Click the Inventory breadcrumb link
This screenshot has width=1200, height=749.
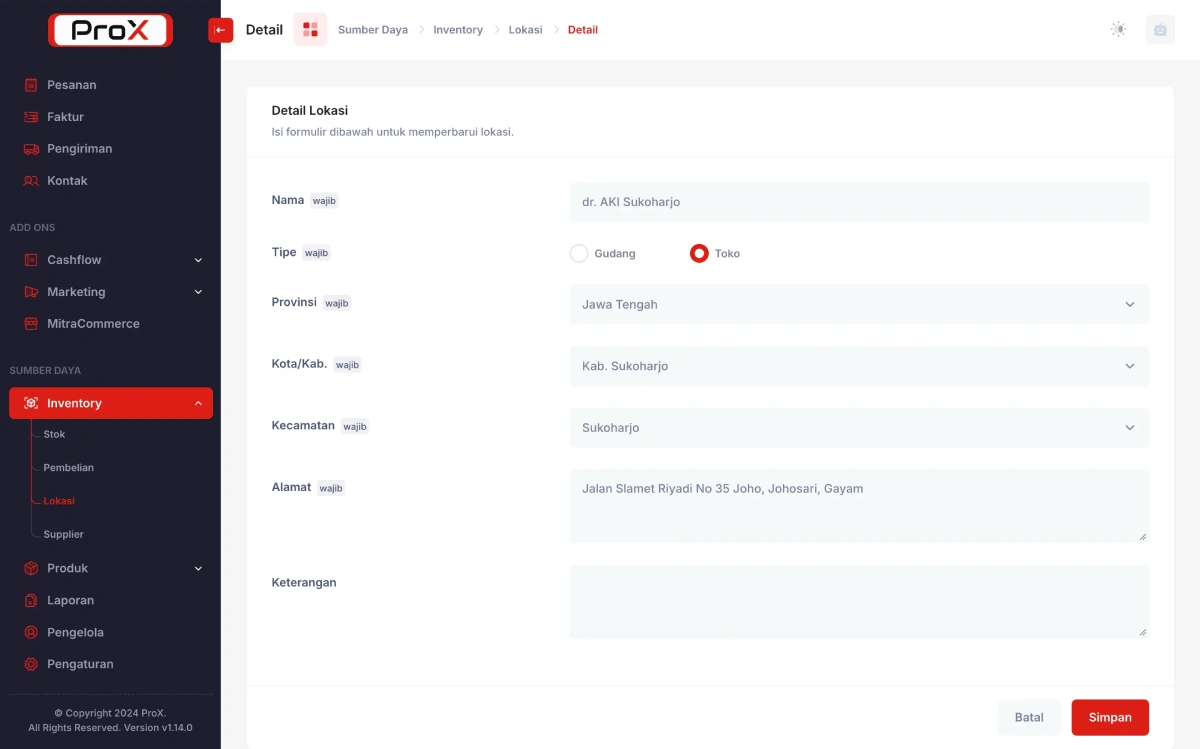point(458,30)
